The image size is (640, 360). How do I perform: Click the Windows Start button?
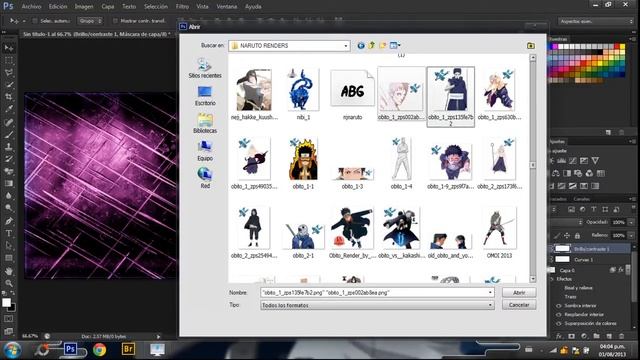[12, 350]
